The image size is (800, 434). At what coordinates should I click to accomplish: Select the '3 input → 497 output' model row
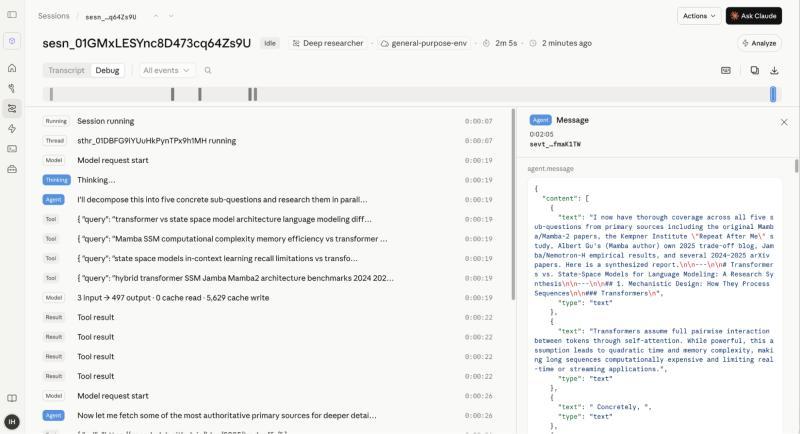[x=268, y=298]
